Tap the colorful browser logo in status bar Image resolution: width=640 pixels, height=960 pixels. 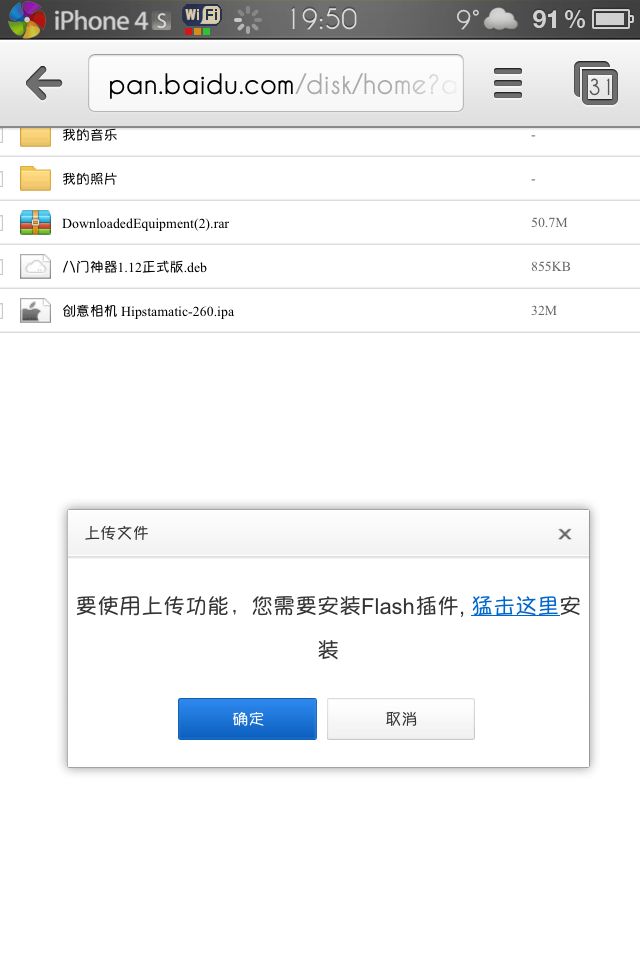26,20
